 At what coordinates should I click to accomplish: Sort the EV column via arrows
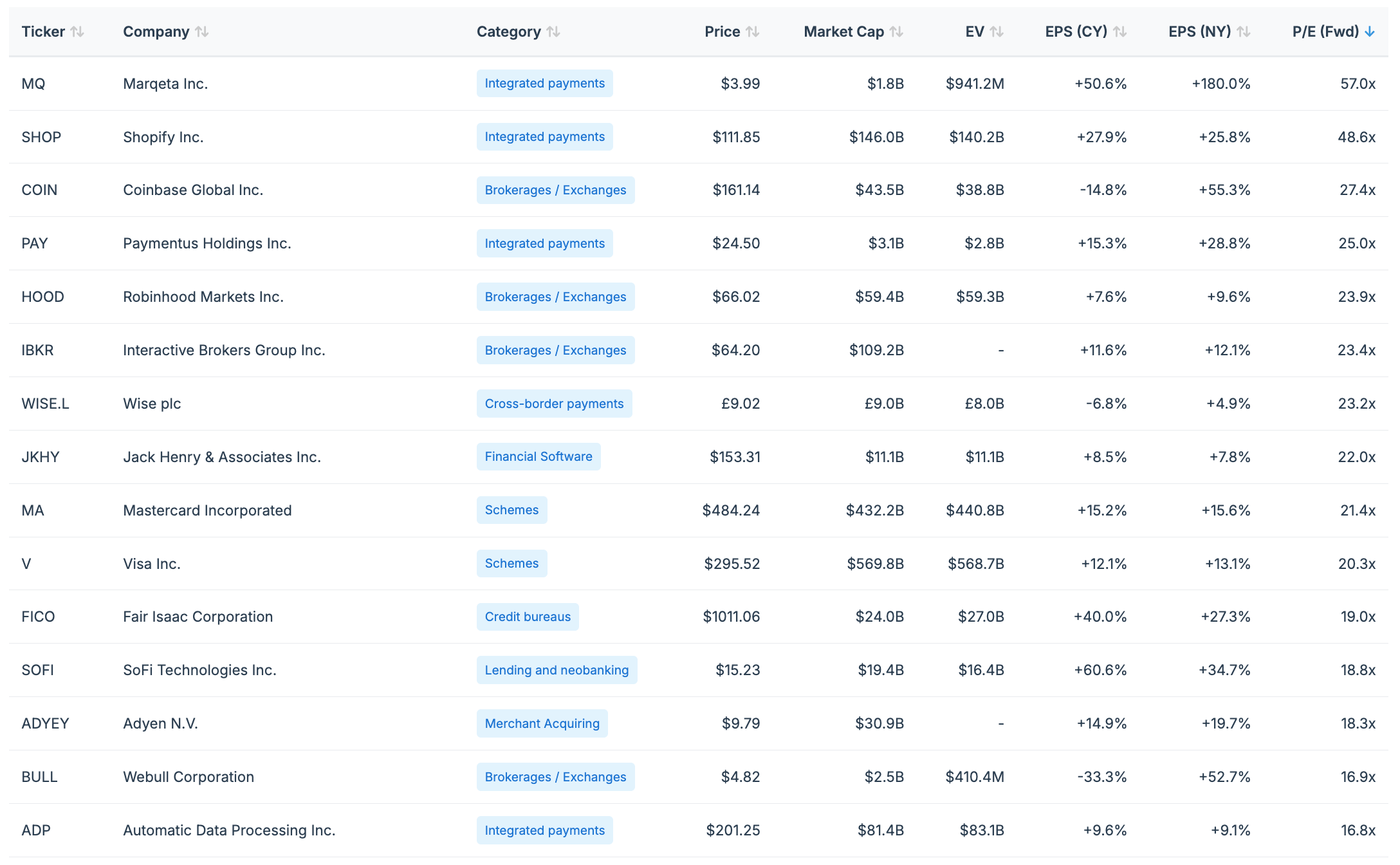click(x=997, y=32)
